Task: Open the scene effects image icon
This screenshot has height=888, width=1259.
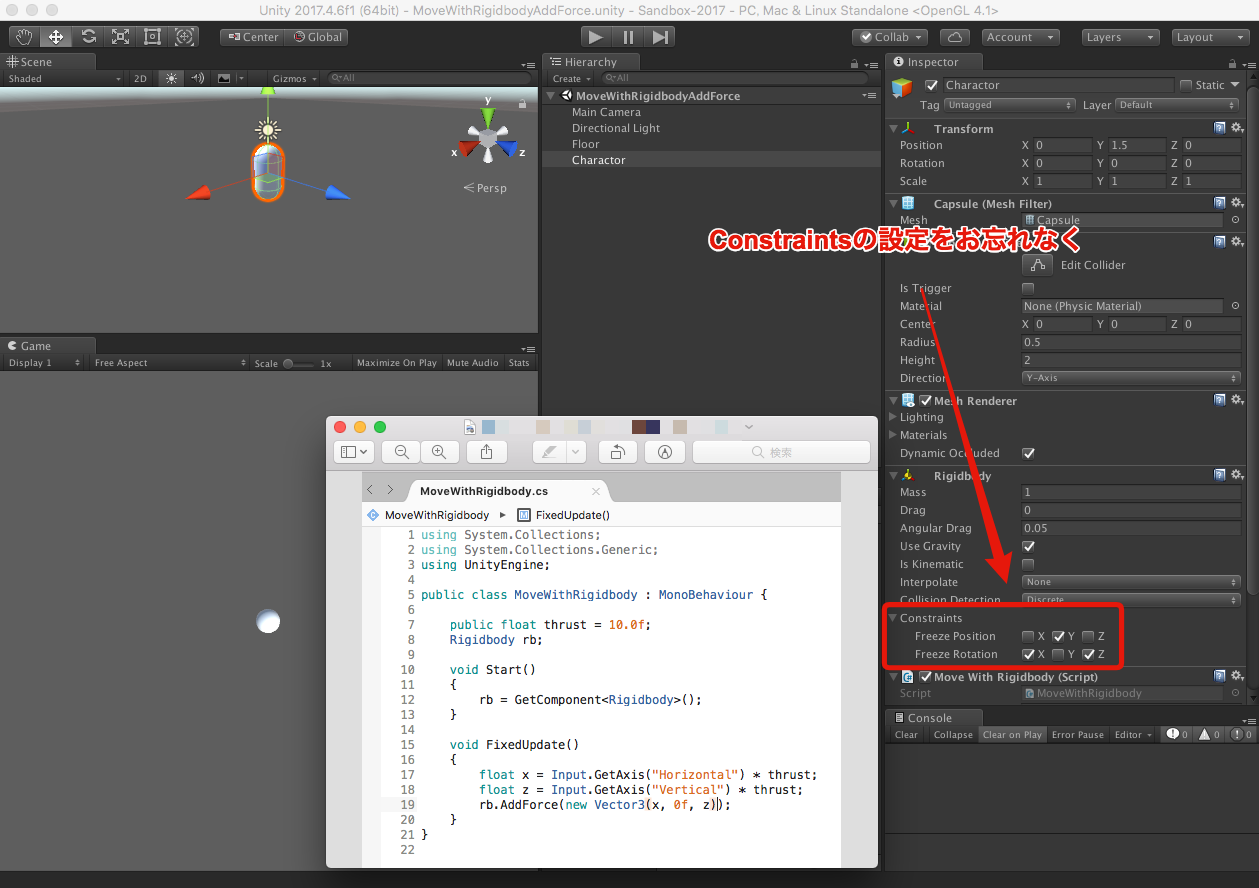Action: coord(224,78)
